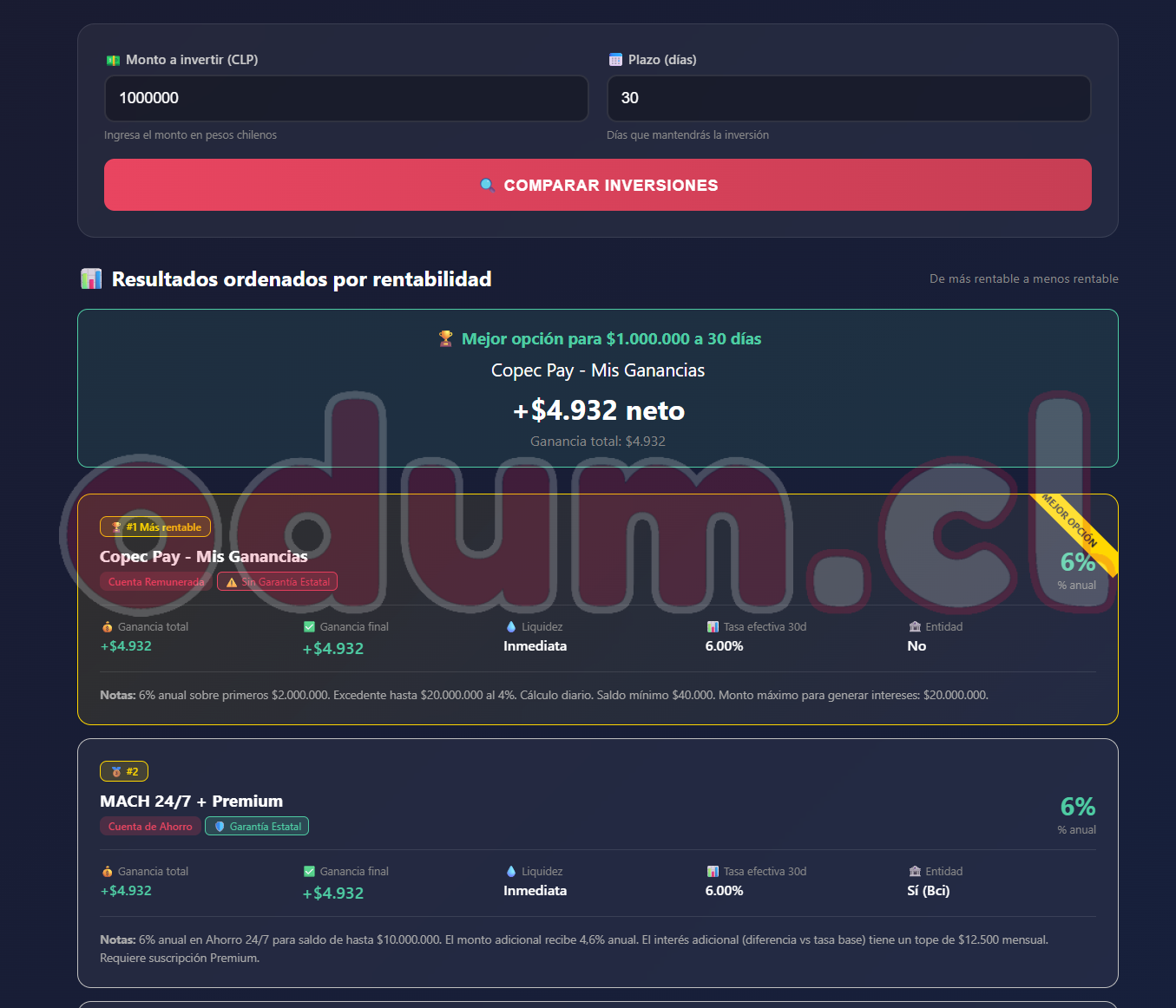Click the Comparar Inversiones button

(598, 185)
